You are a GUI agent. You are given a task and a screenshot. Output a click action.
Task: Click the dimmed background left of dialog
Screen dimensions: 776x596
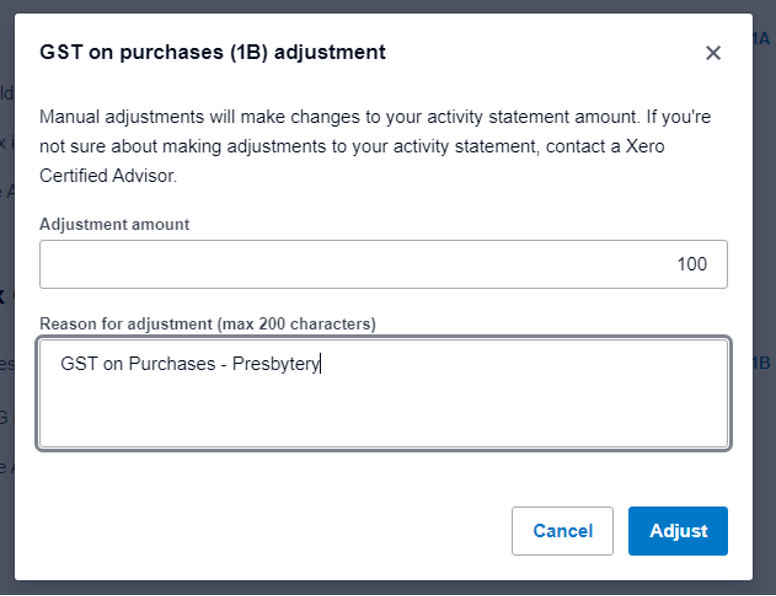pos(6,300)
